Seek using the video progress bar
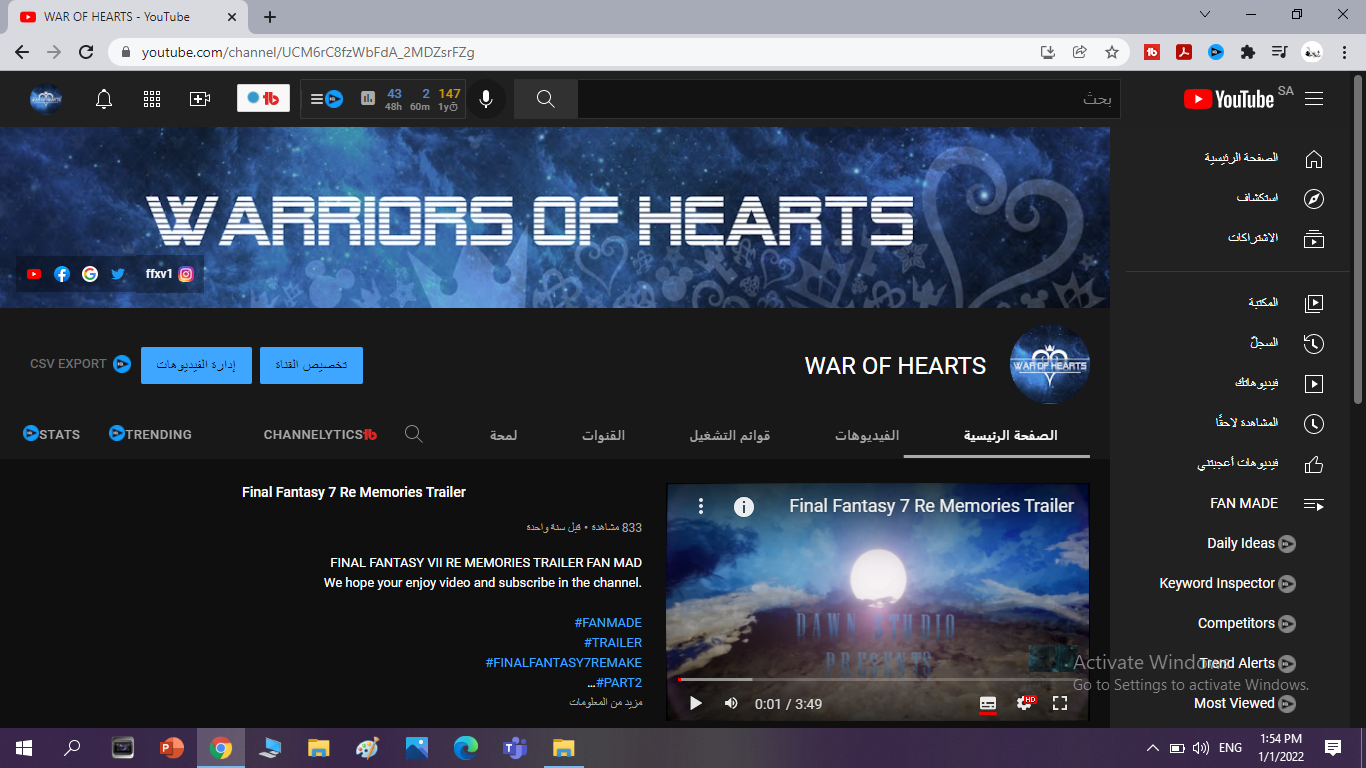The width and height of the screenshot is (1366, 768). click(878, 680)
